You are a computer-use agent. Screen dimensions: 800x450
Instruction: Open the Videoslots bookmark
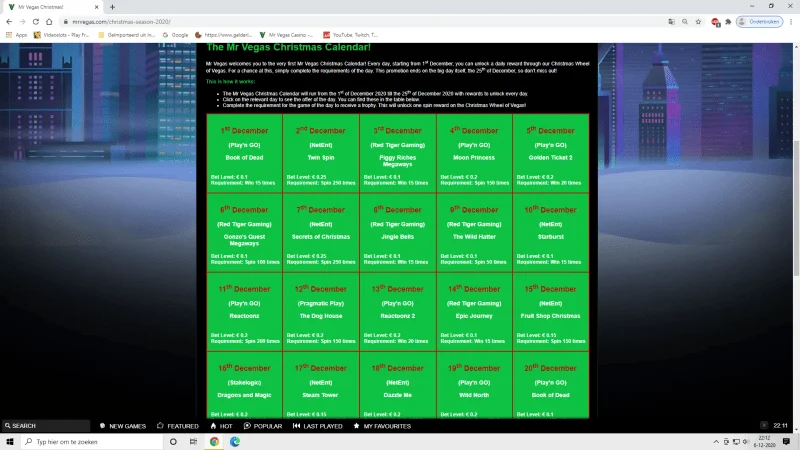pyautogui.click(x=61, y=35)
